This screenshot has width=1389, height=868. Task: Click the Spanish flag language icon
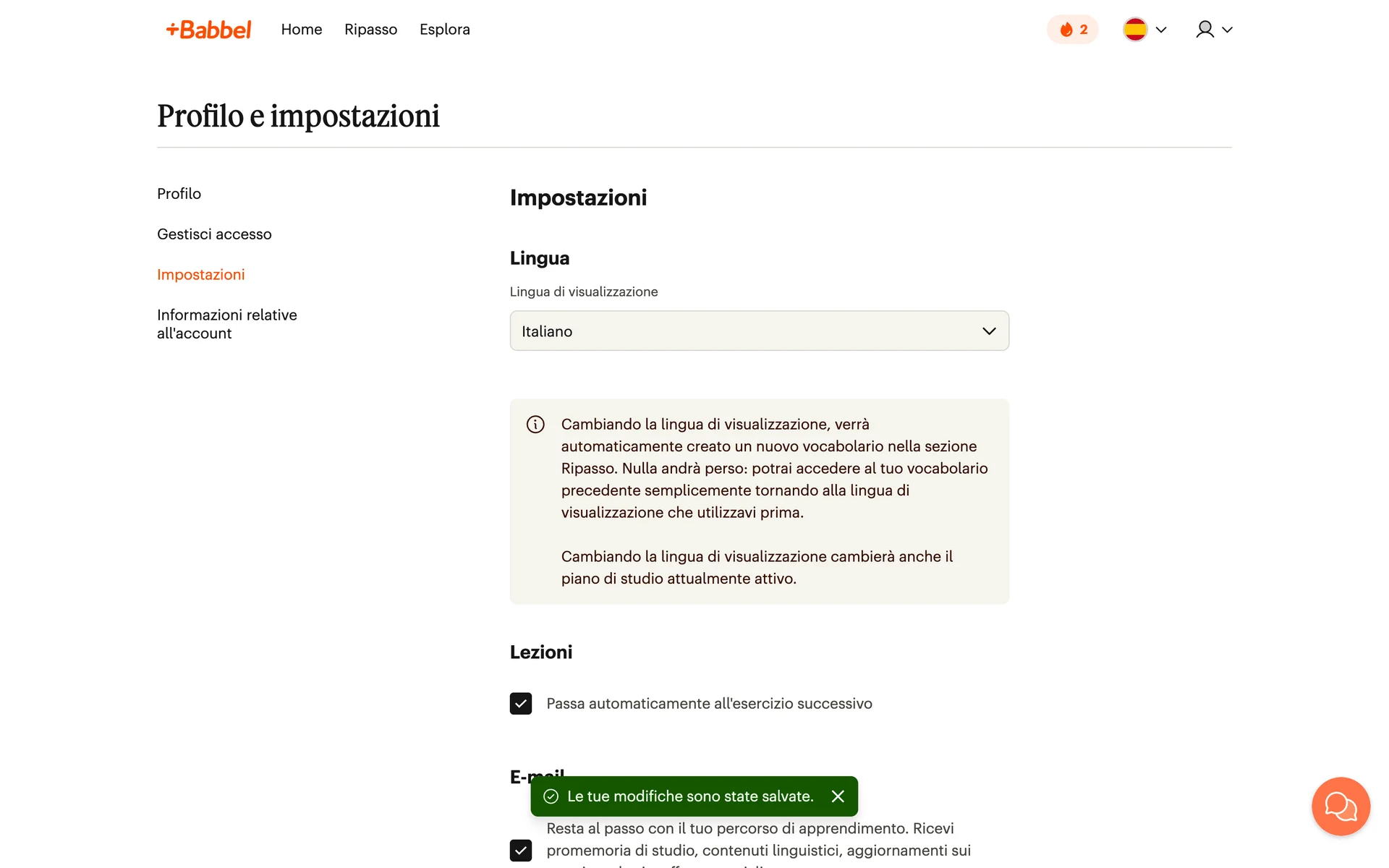click(x=1135, y=30)
